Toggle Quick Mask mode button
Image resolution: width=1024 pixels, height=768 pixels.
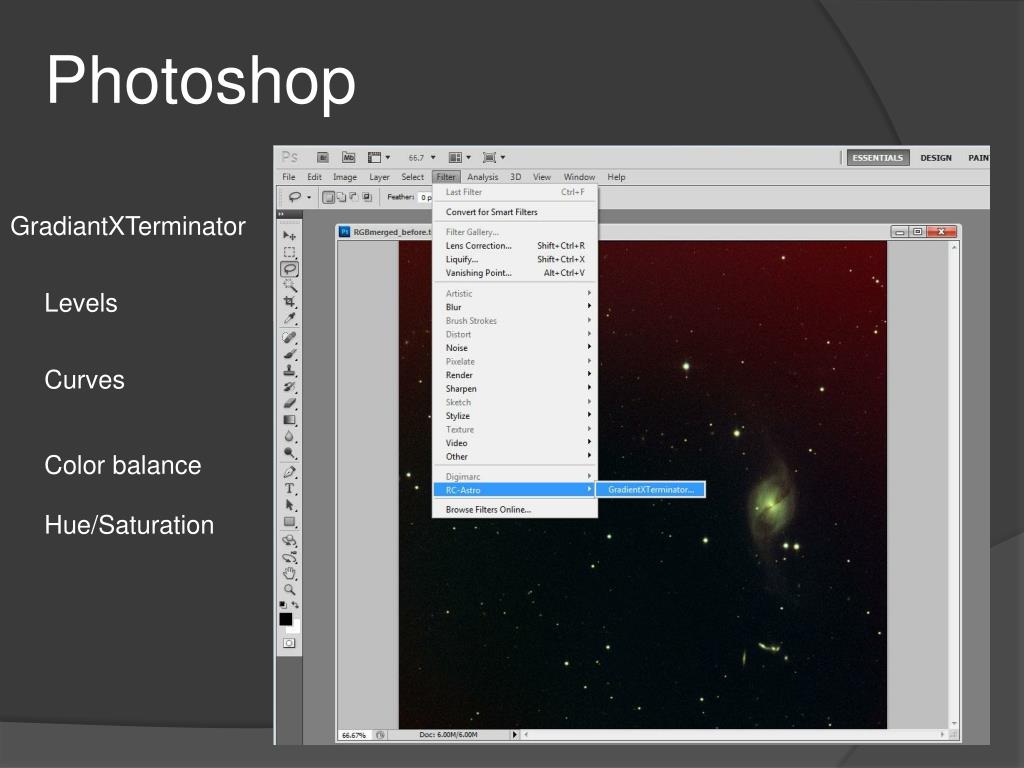[289, 643]
